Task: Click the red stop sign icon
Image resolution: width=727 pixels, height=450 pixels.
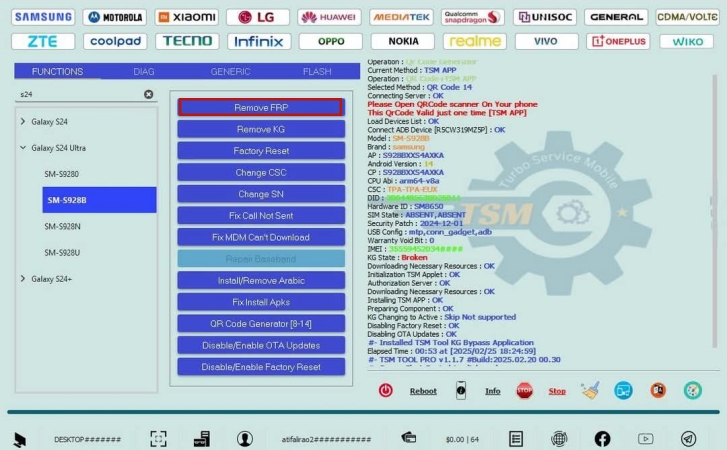Action: point(524,391)
